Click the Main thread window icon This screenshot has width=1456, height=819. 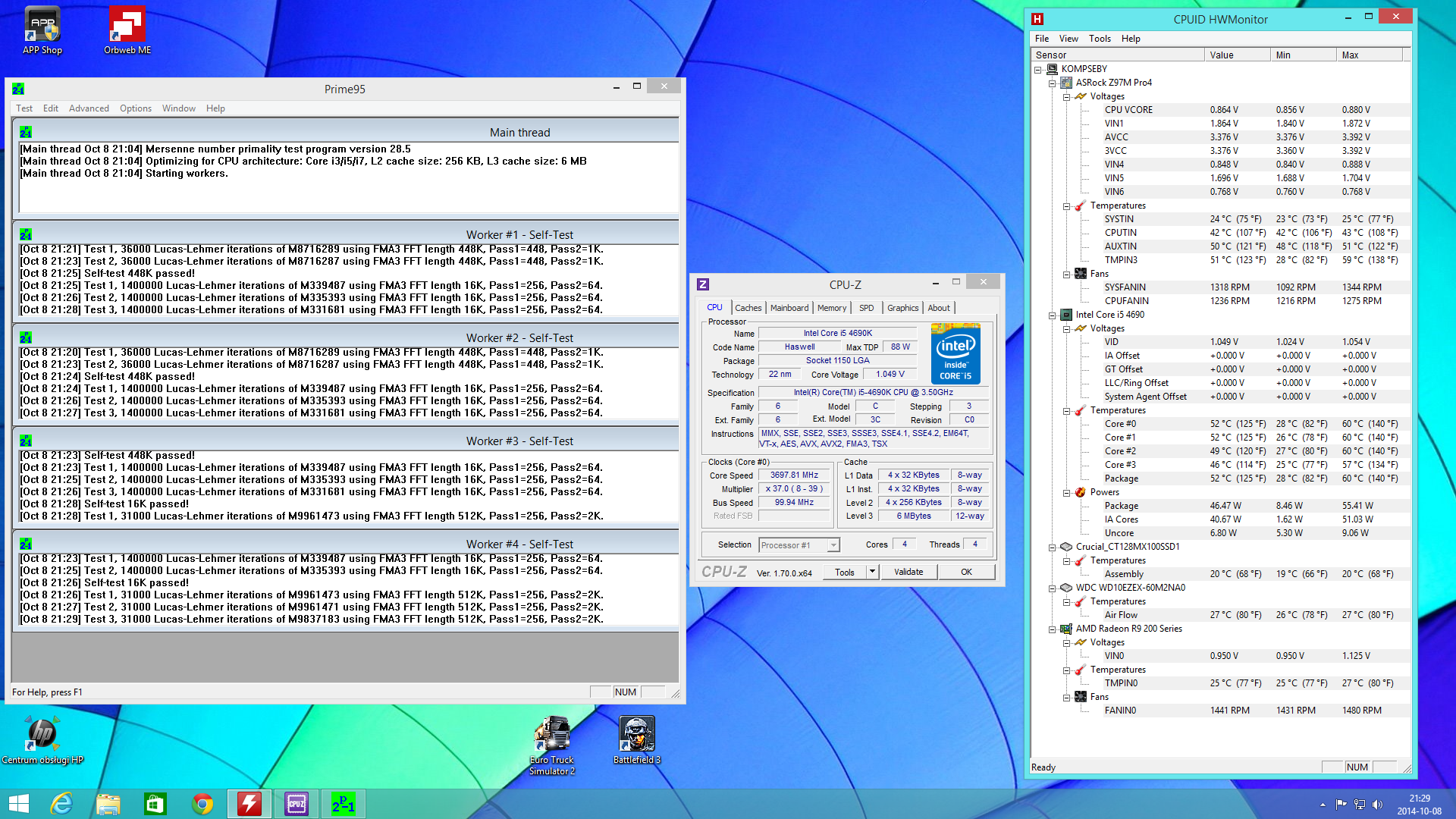[x=26, y=132]
